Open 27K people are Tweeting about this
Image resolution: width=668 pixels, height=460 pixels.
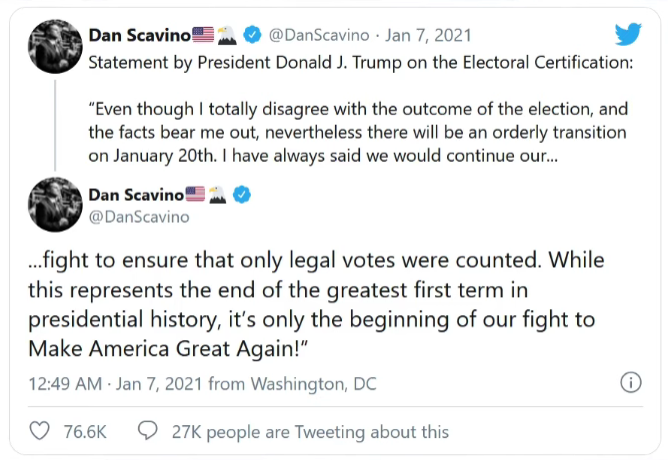pos(310,432)
